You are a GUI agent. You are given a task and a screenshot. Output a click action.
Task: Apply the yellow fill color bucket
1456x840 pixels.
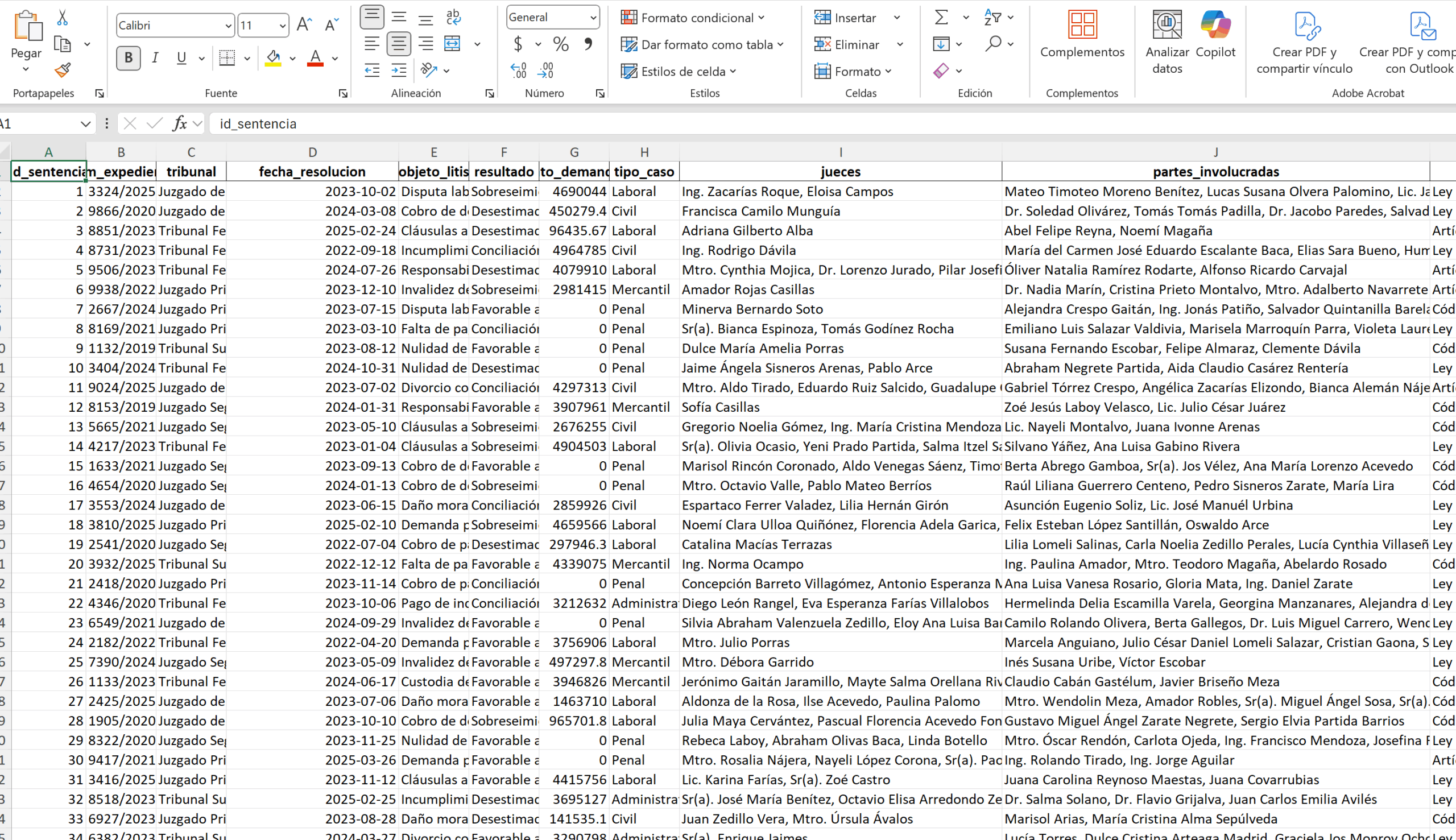[273, 57]
